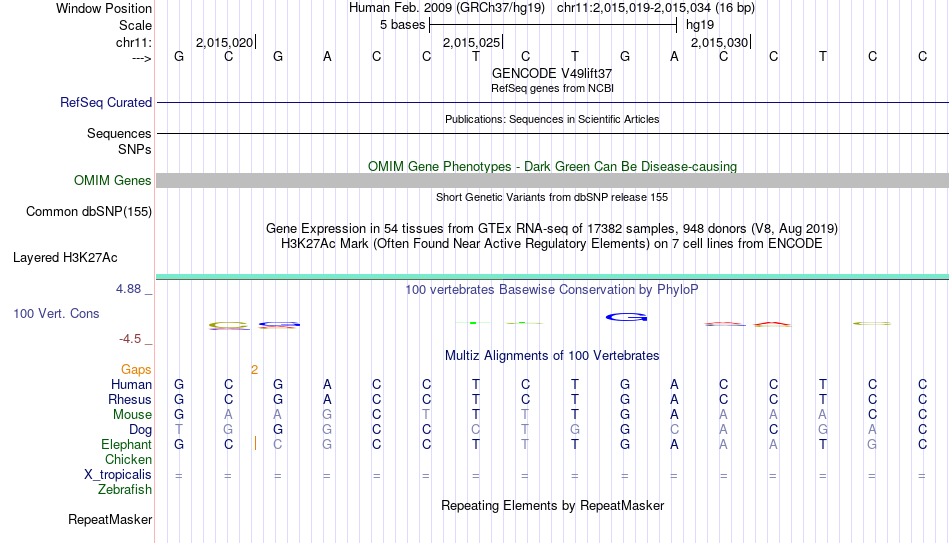This screenshot has height=543, width=950.
Task: Click the hg19 label beside the scale bar
Action: pyautogui.click(x=700, y=25)
